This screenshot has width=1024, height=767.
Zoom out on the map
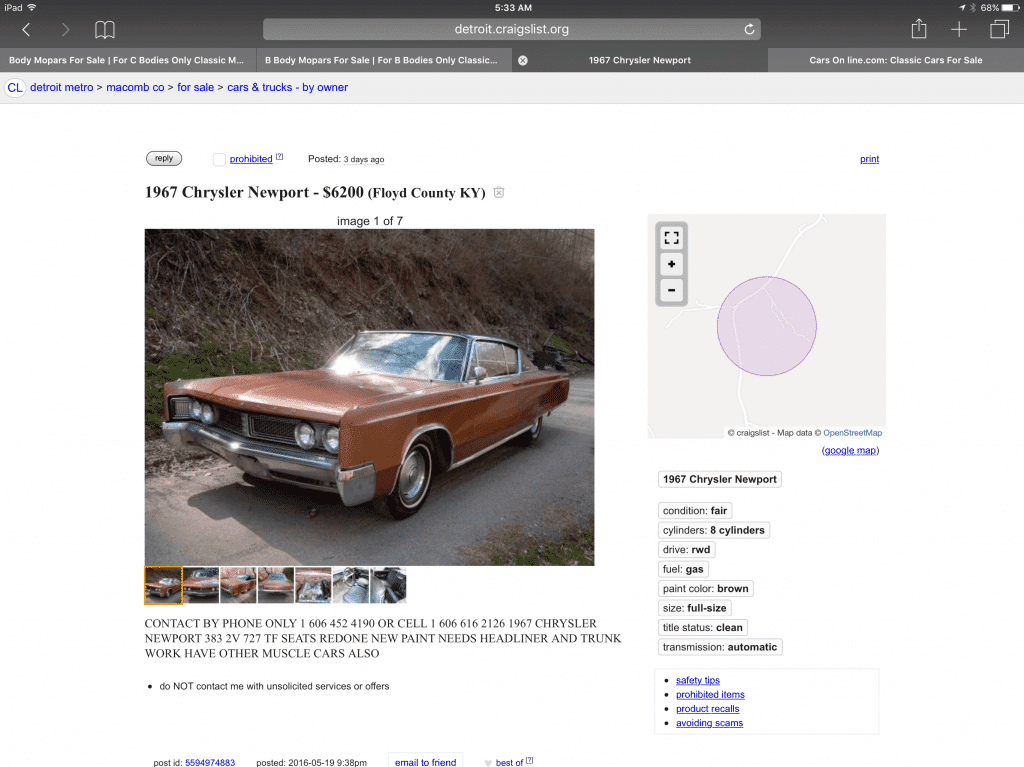point(671,290)
